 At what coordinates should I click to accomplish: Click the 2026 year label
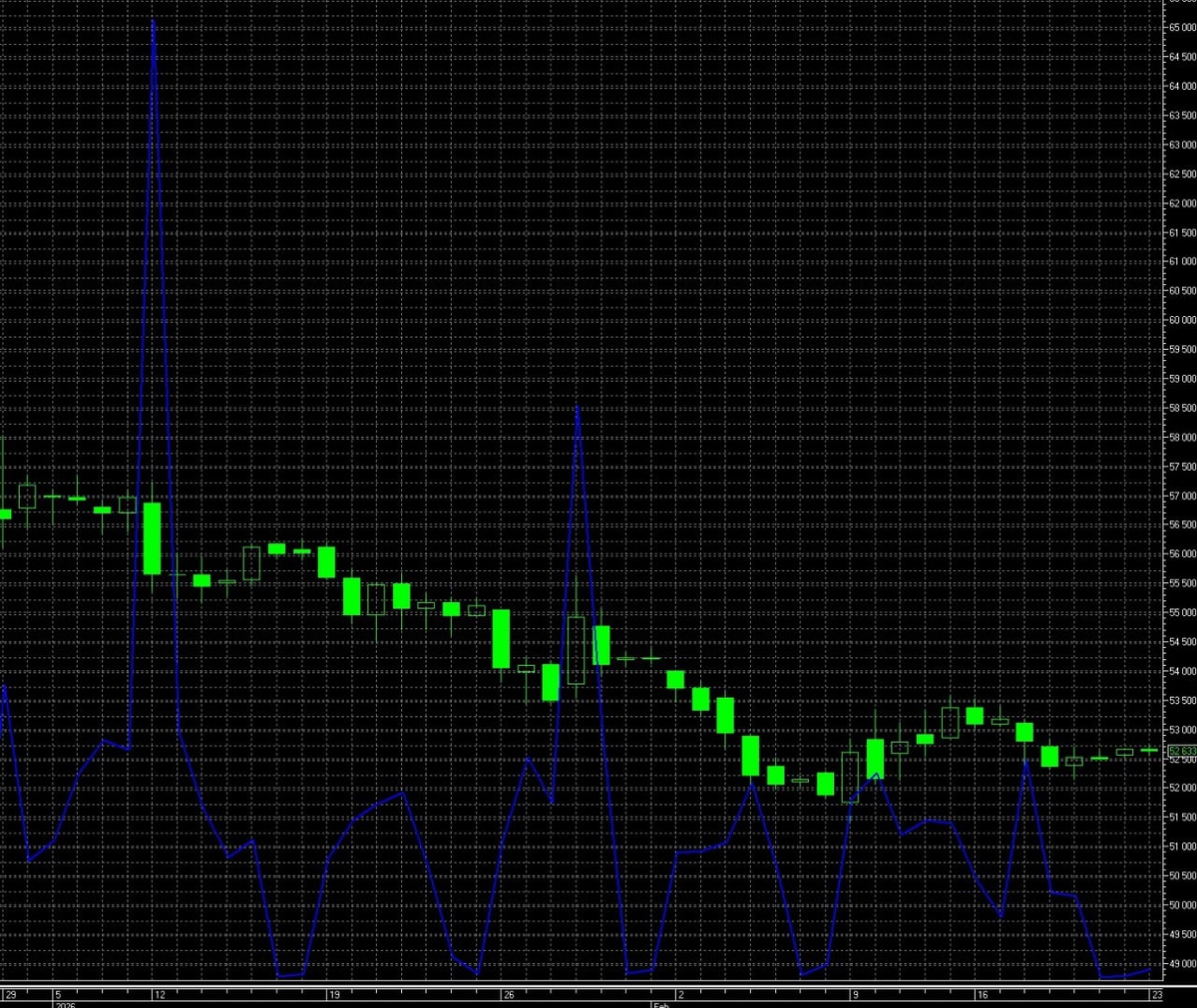coord(65,1005)
